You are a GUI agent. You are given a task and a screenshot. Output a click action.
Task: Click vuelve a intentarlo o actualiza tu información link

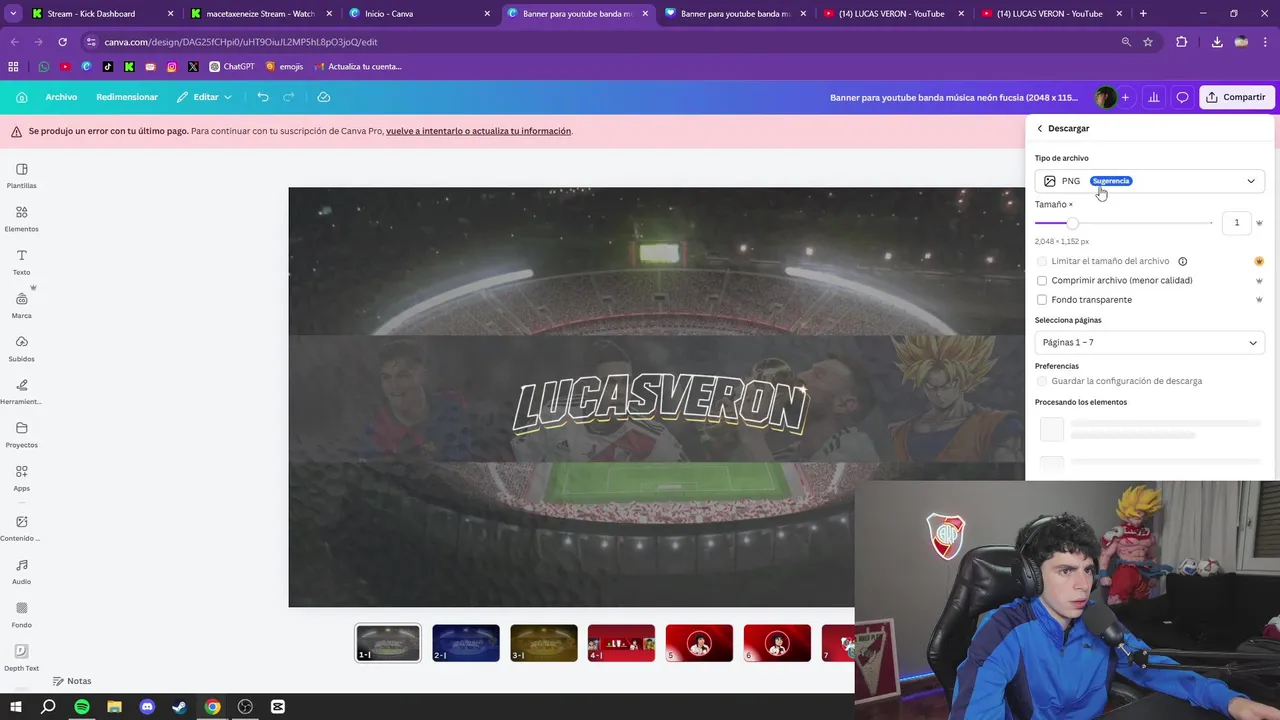[x=478, y=131]
